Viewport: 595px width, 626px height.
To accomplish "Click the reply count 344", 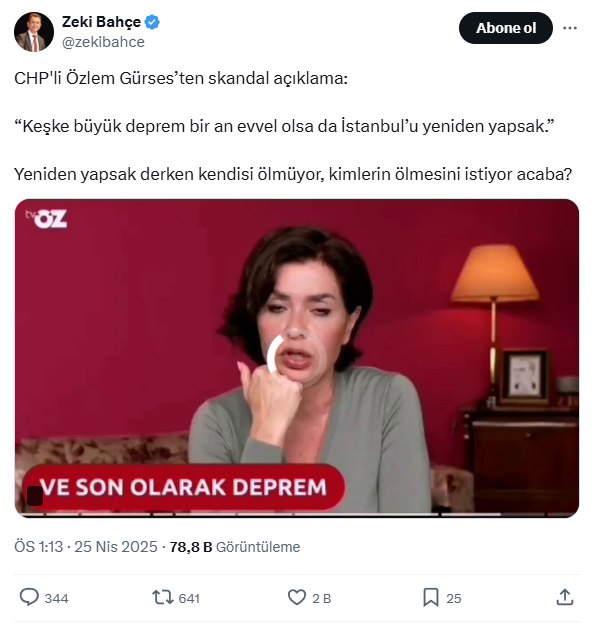I will point(56,598).
